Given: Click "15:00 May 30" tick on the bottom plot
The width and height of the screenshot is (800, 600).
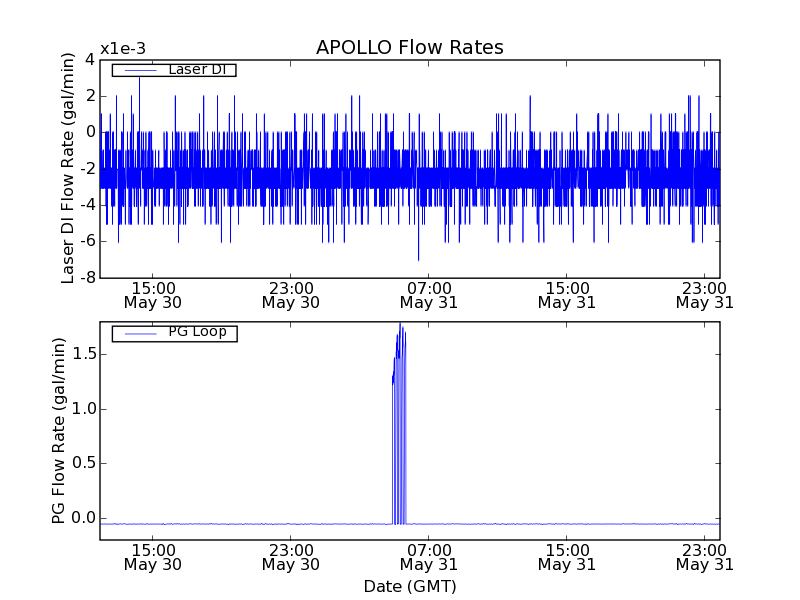Looking at the screenshot, I should click(152, 557).
